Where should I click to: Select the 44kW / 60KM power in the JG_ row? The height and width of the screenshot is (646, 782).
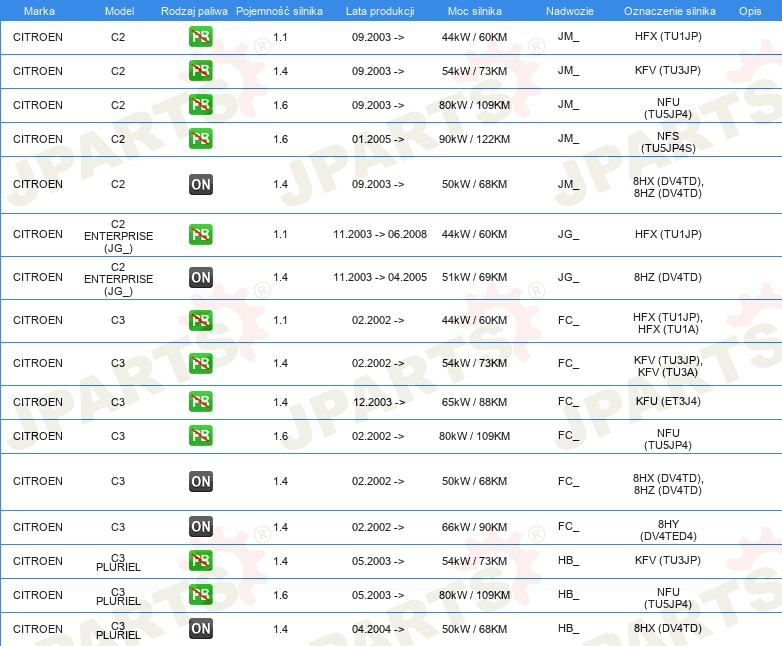point(474,234)
